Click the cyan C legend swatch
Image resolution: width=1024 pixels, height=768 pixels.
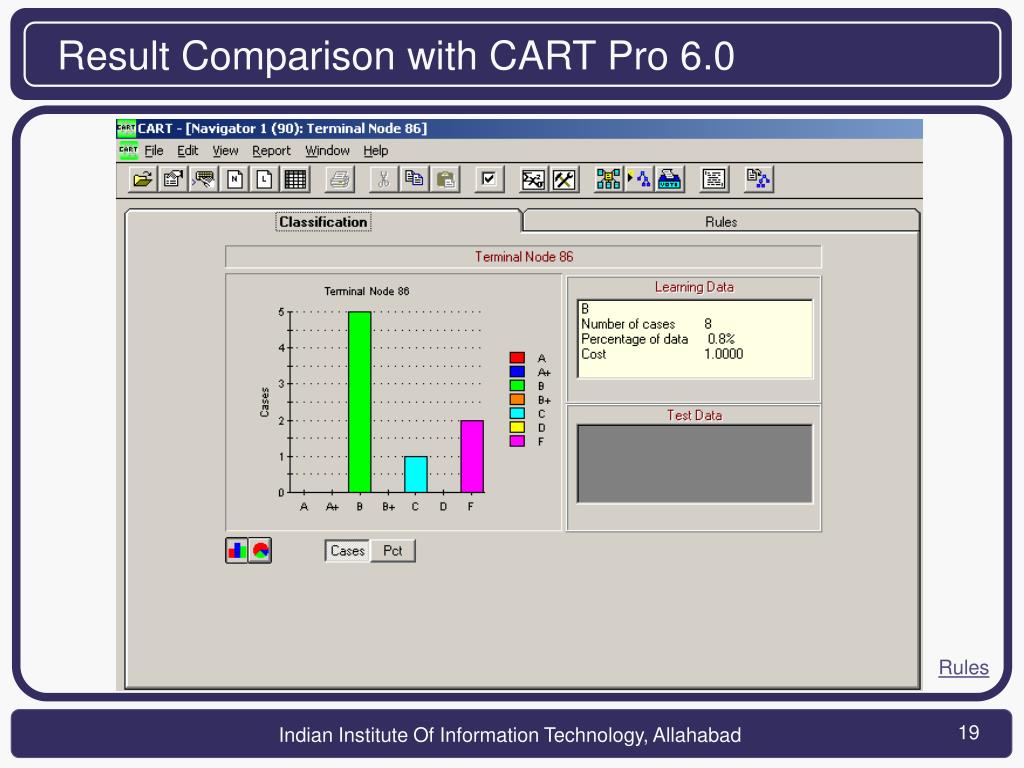[517, 413]
